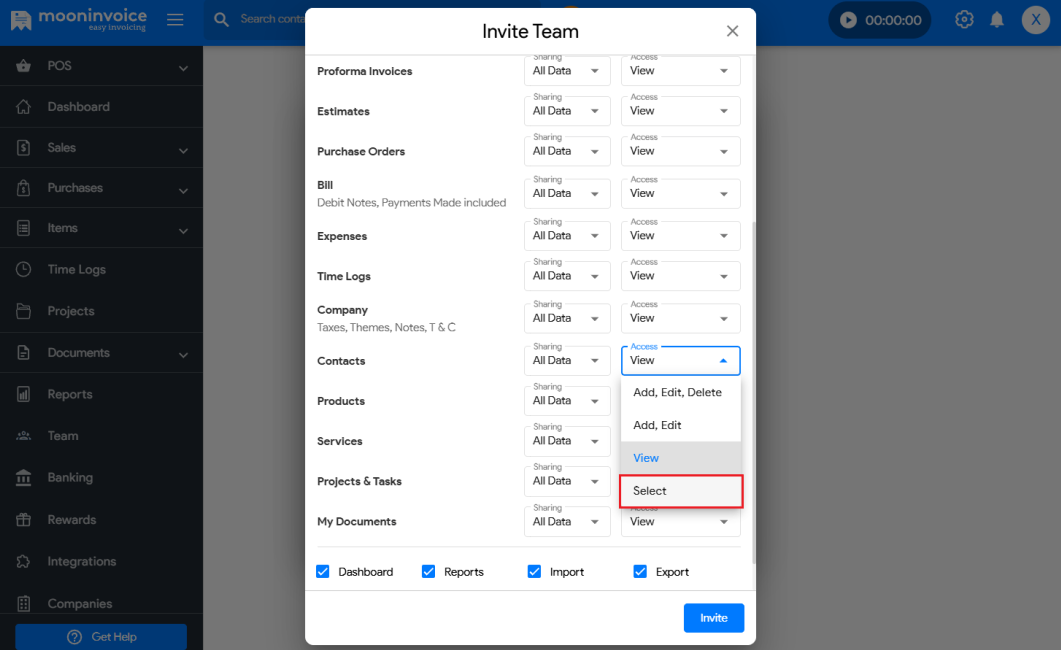Click the Time Logs clock icon
This screenshot has width=1061, height=650.
pos(24,269)
